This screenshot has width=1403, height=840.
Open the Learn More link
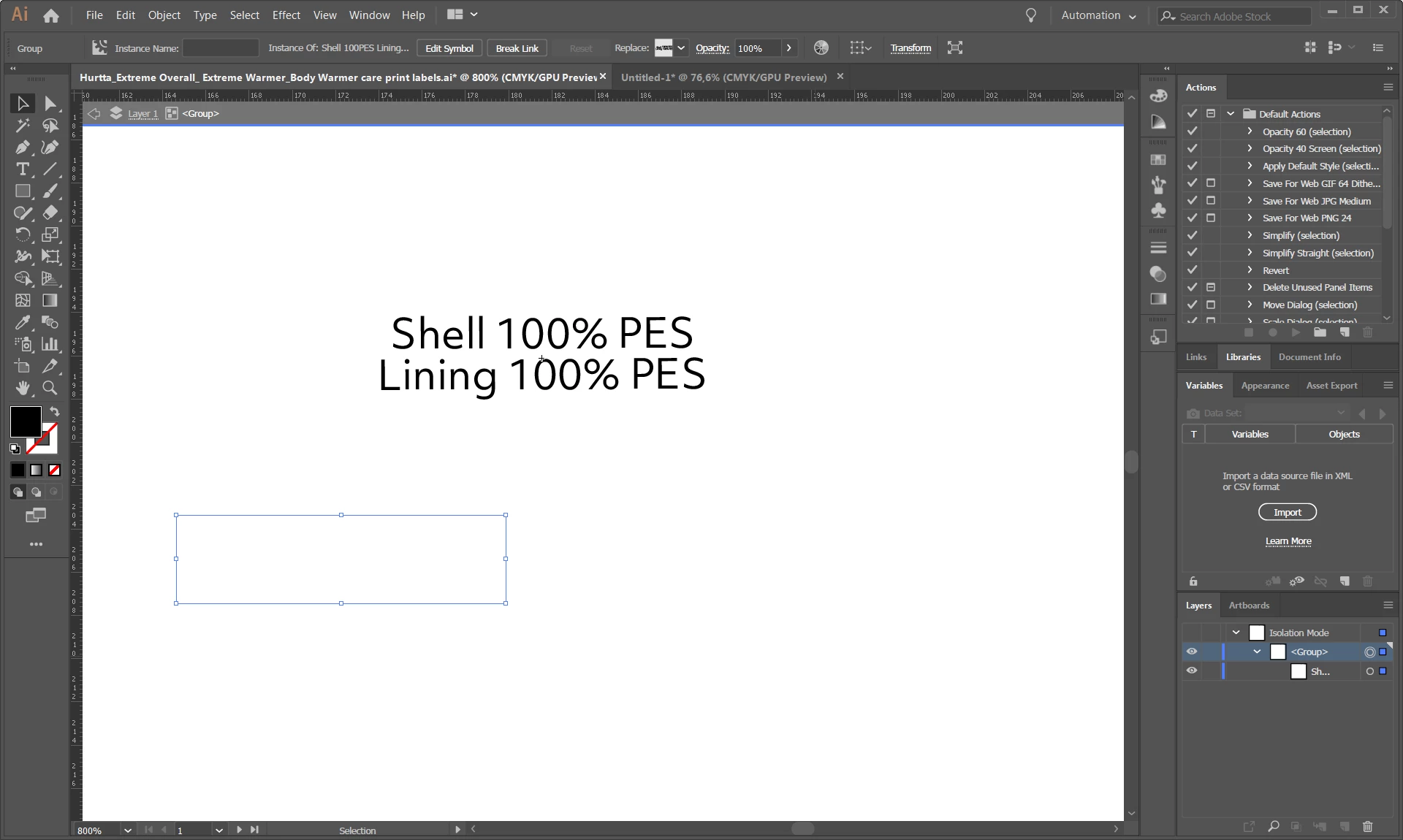(x=1288, y=541)
